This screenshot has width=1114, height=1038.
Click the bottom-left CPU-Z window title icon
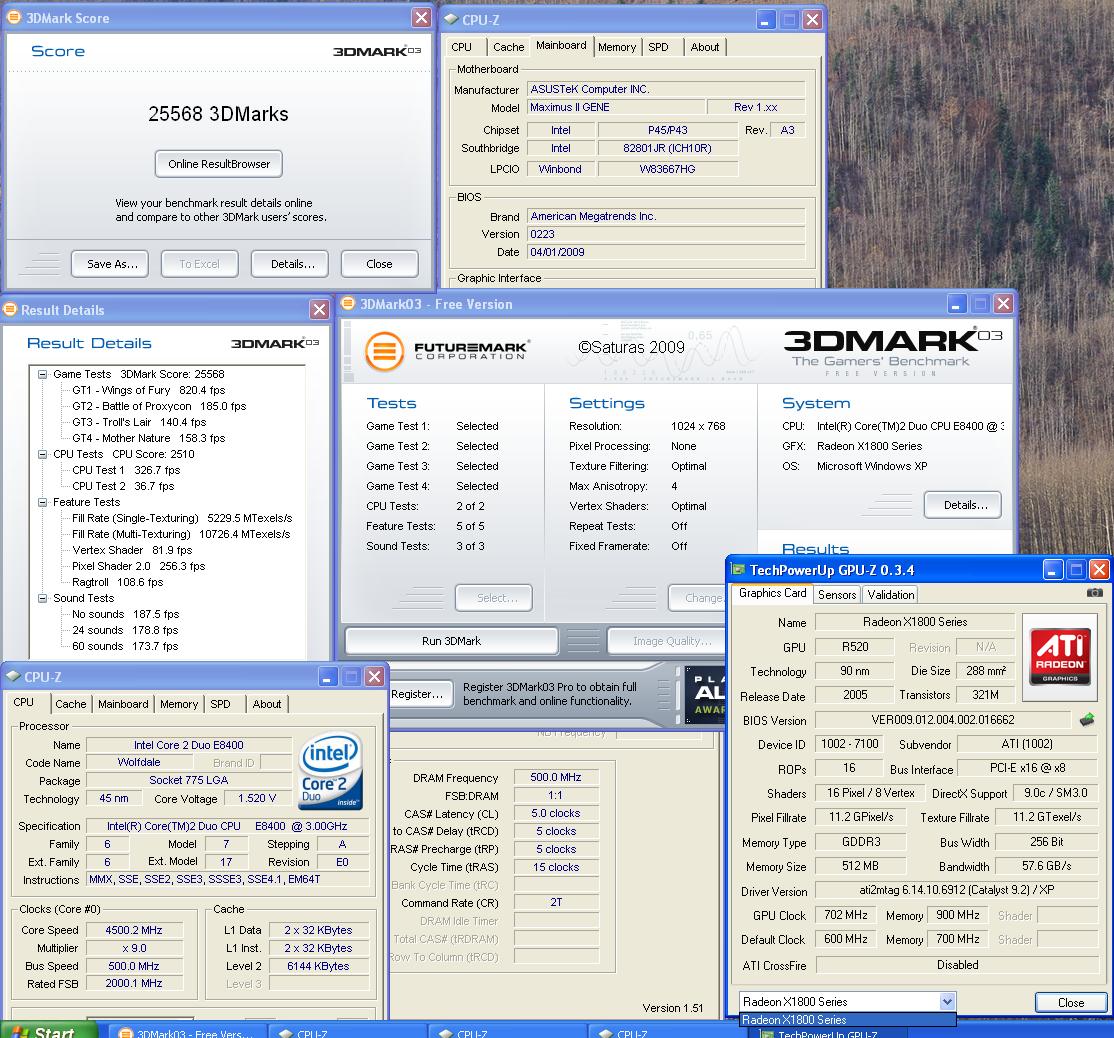13,676
